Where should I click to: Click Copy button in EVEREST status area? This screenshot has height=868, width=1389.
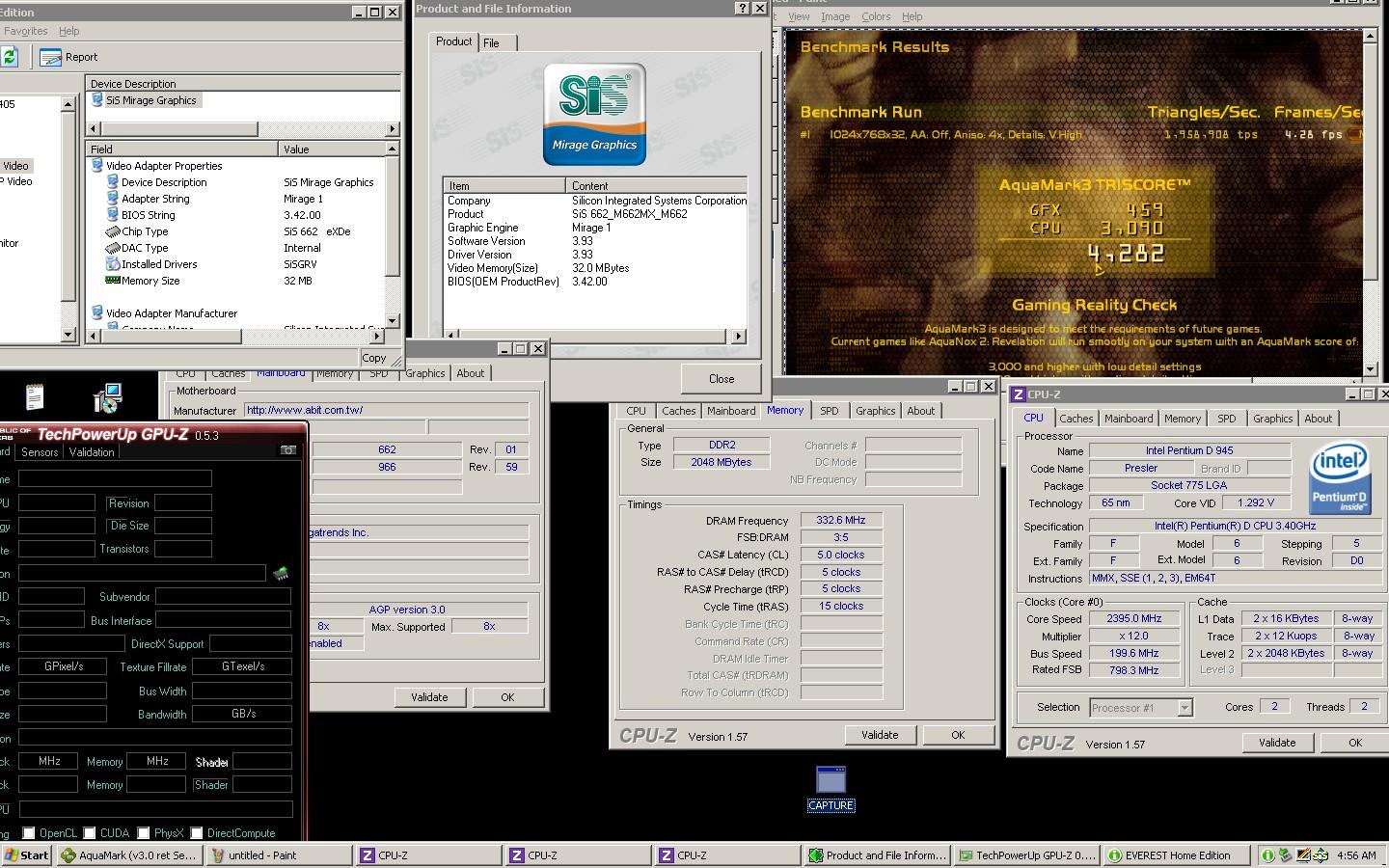tap(374, 358)
